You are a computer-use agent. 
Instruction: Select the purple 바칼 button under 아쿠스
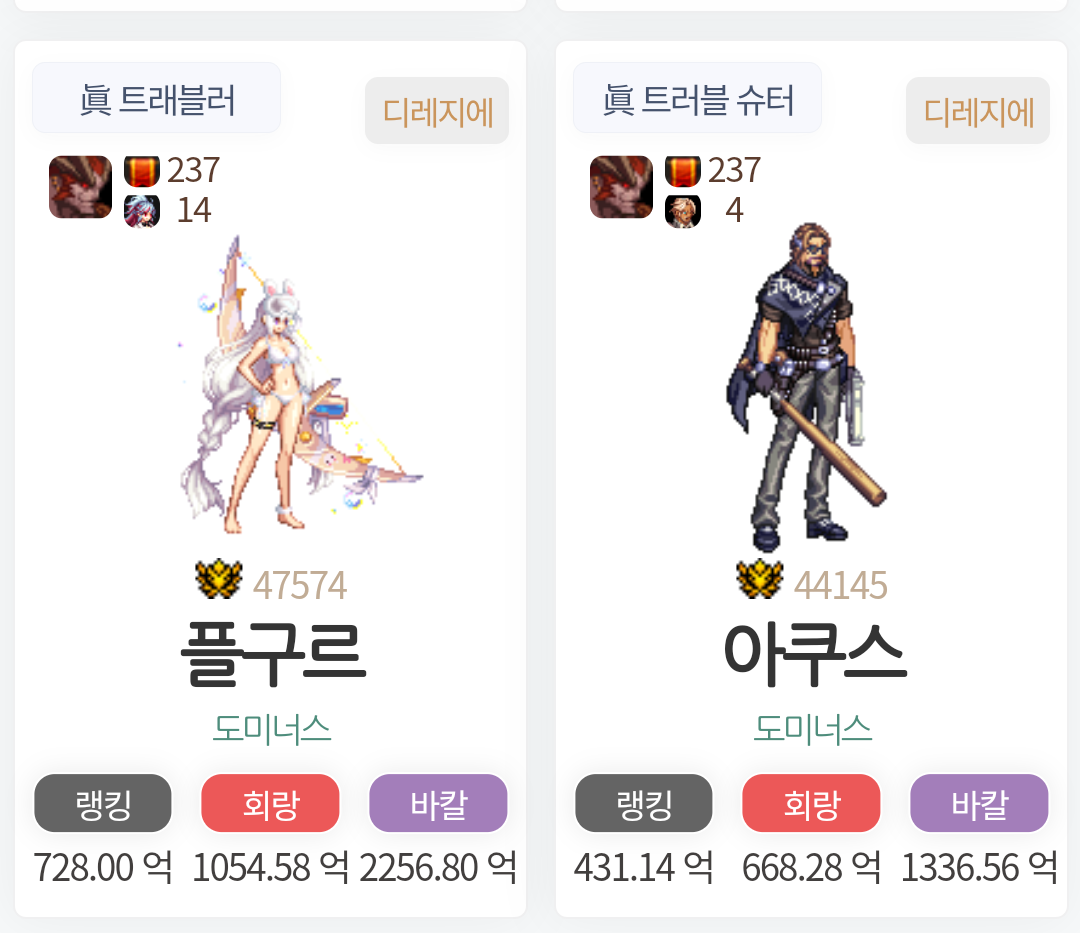point(979,803)
